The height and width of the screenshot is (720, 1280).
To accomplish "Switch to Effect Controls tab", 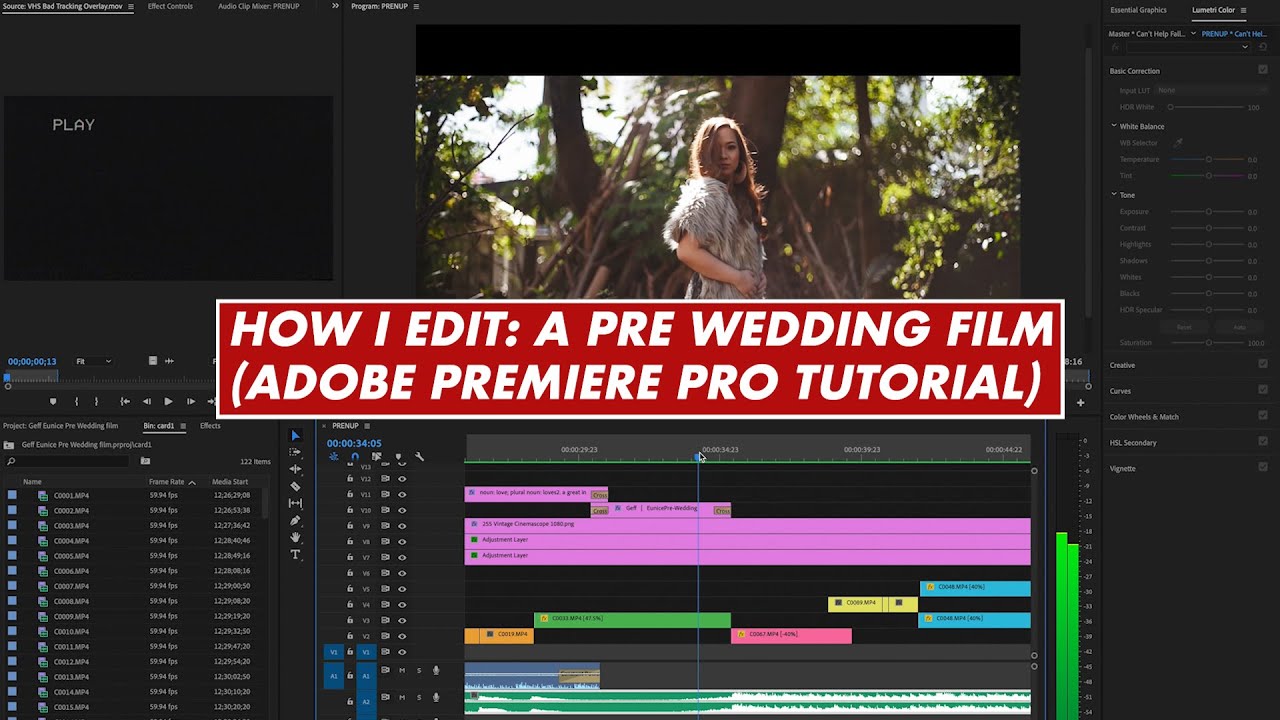I will click(x=170, y=6).
